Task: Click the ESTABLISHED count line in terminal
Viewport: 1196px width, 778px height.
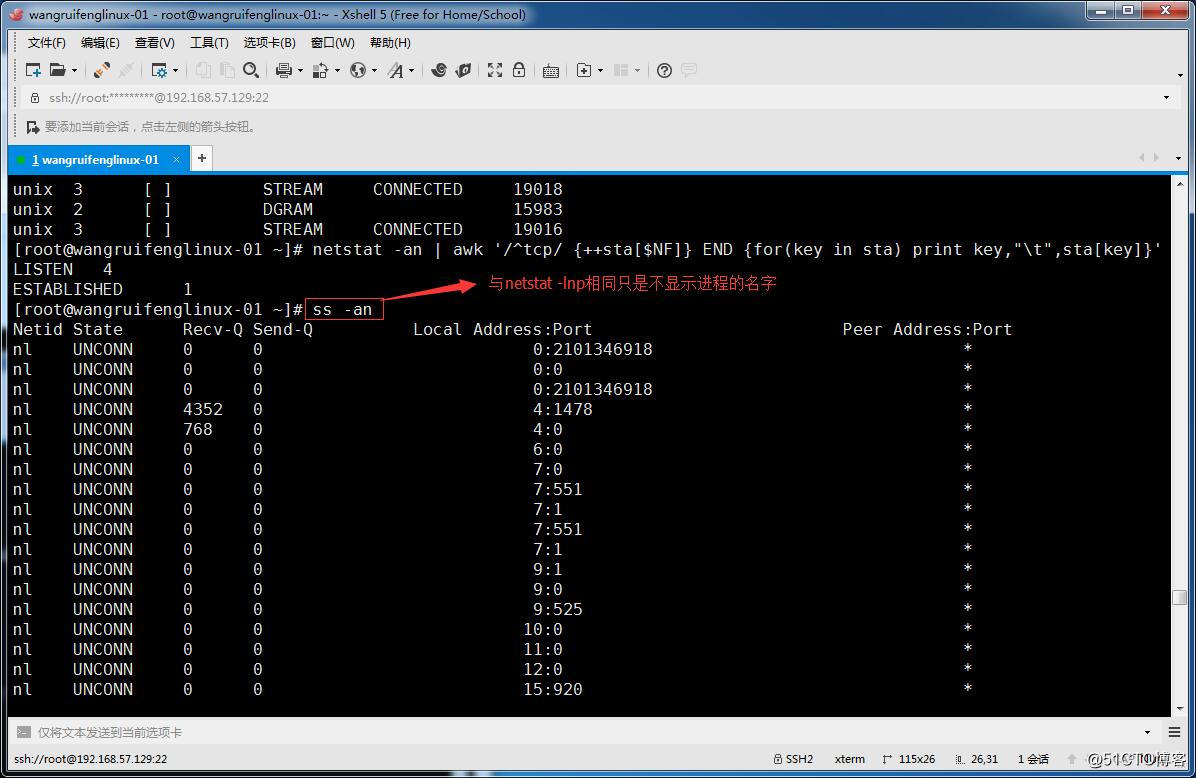Action: (x=102, y=290)
